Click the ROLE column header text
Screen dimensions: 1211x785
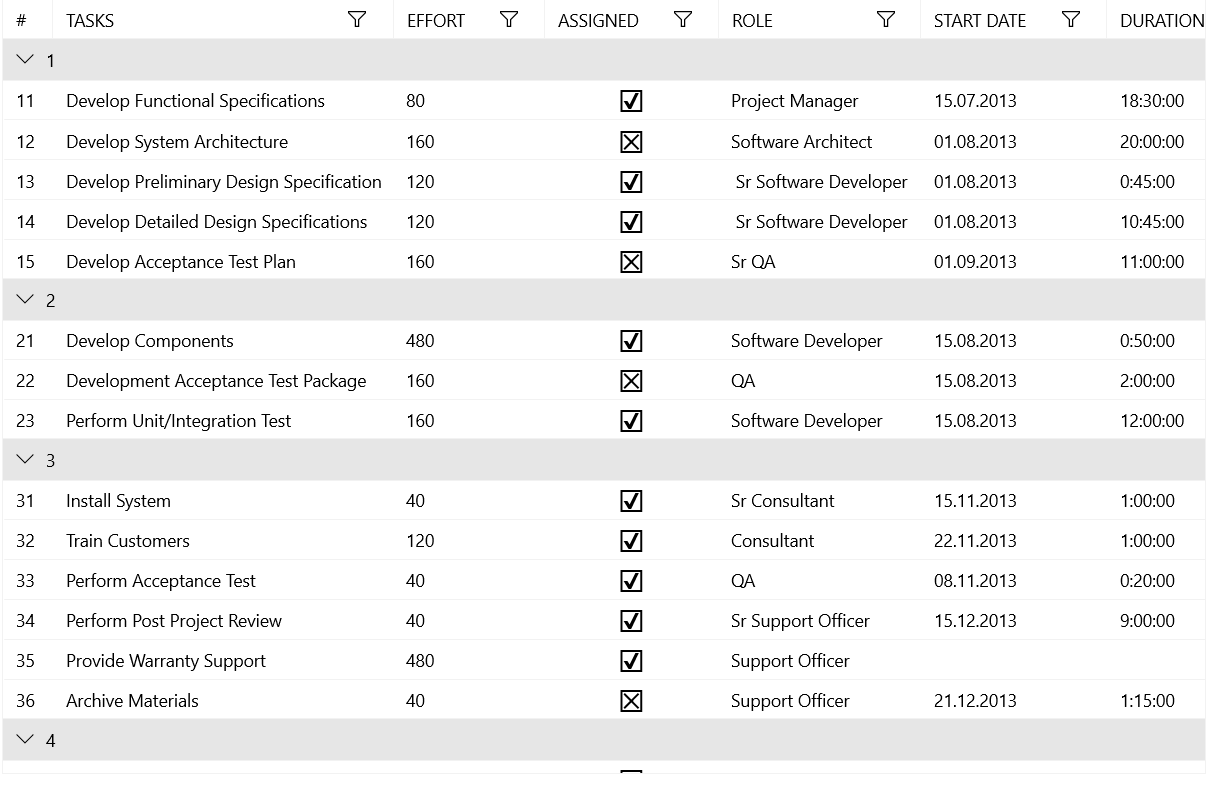coord(752,20)
